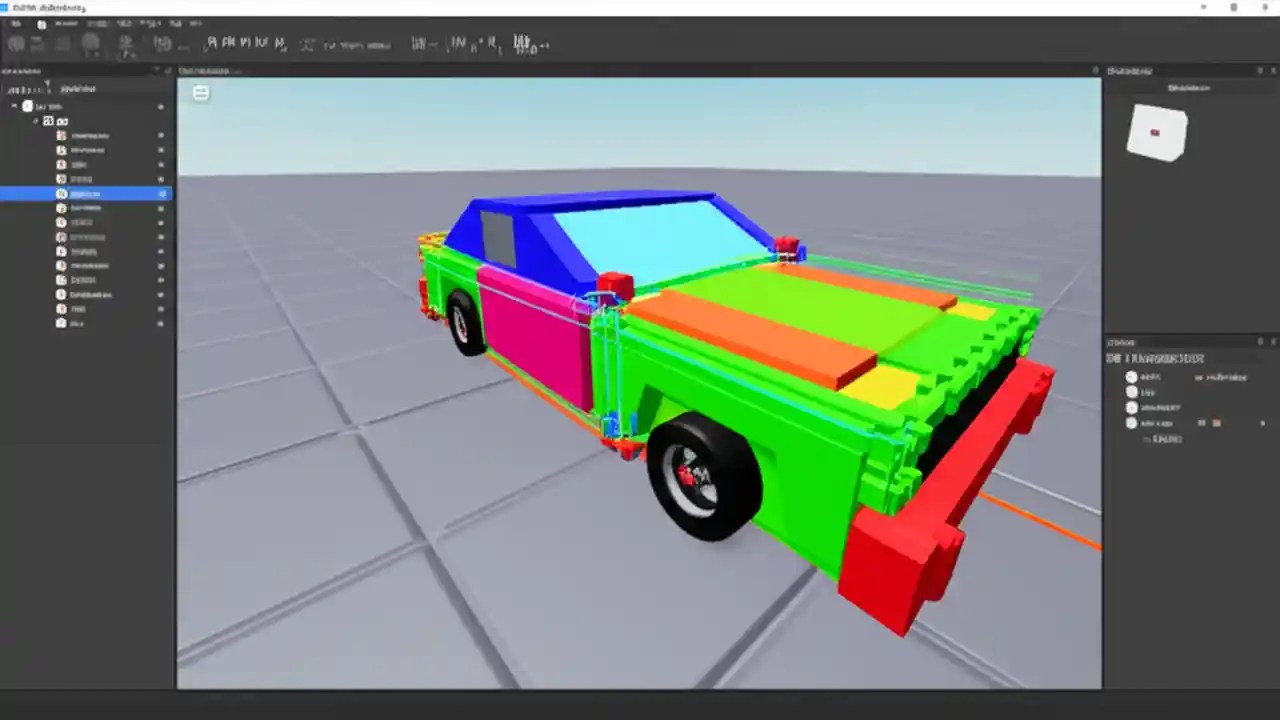This screenshot has width=1280, height=720.
Task: Expand the model node in the Explorer tree
Action: (x=35, y=120)
